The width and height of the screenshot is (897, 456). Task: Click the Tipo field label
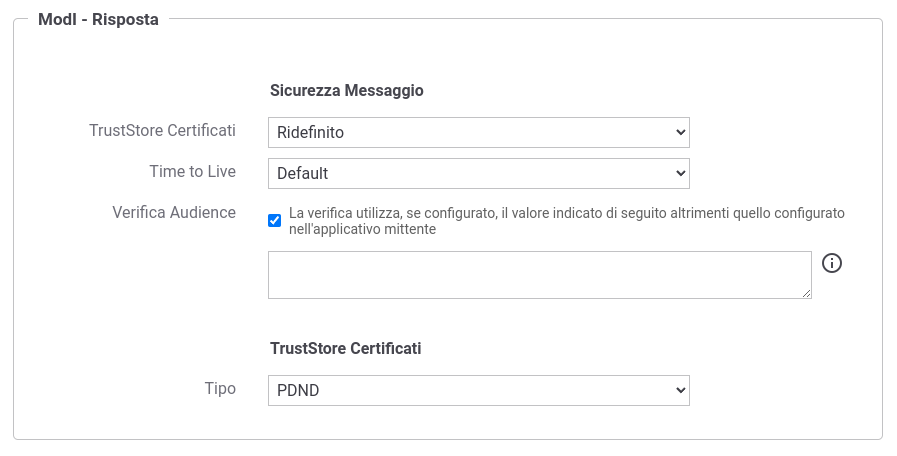(220, 388)
